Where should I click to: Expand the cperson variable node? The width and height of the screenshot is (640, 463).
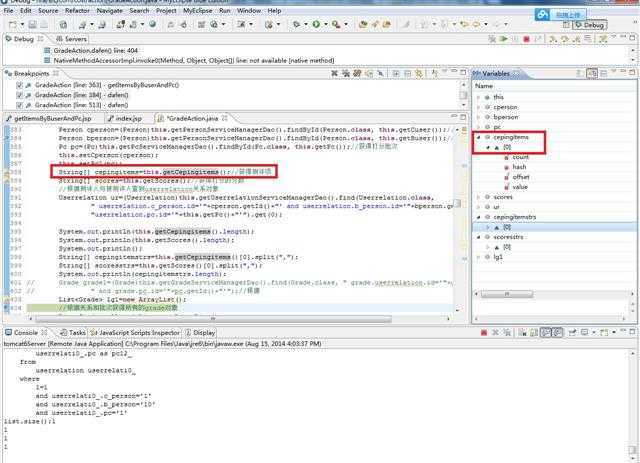tap(479, 107)
